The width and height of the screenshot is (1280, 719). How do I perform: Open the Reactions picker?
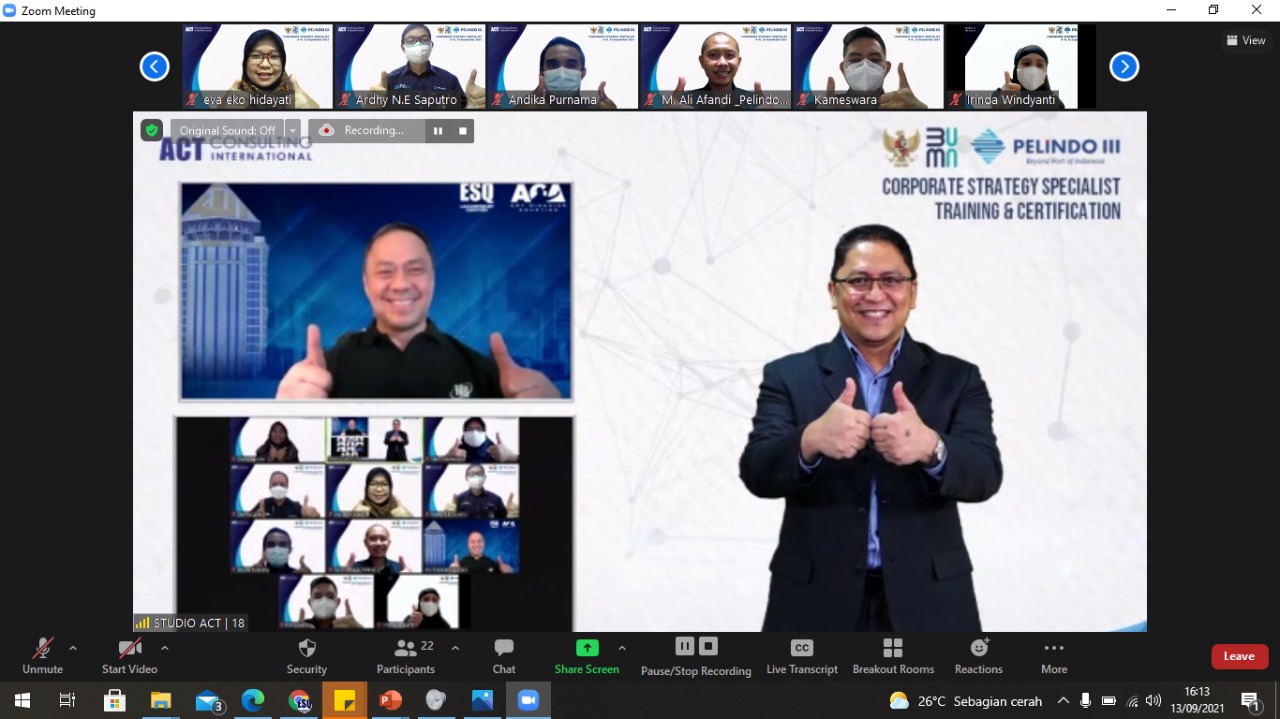coord(978,655)
